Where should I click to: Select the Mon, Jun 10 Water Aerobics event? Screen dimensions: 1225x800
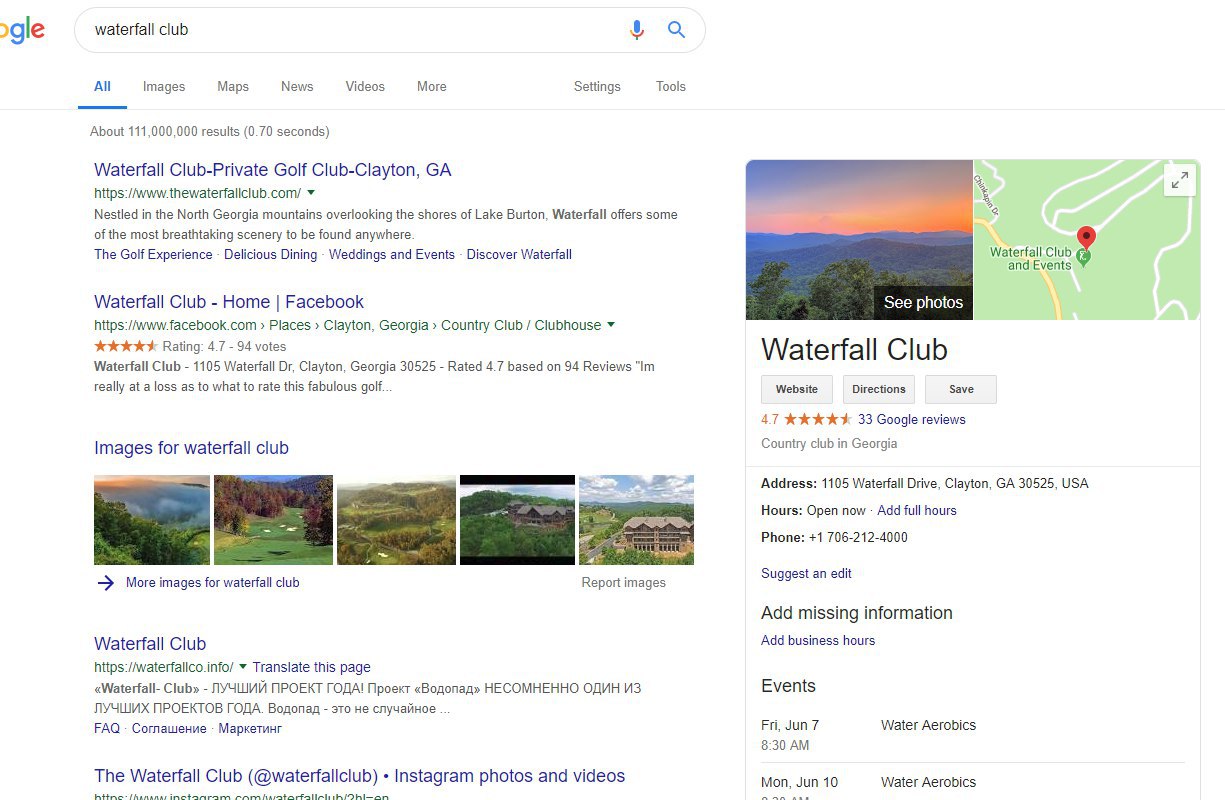coord(973,785)
